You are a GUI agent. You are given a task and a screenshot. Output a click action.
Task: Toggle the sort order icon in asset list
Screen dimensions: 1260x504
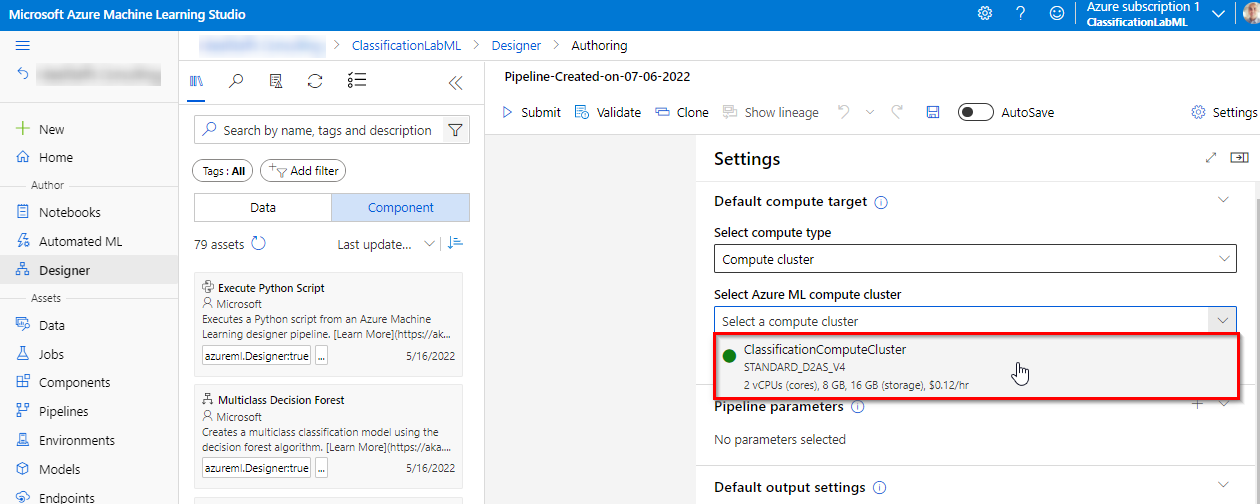point(456,243)
